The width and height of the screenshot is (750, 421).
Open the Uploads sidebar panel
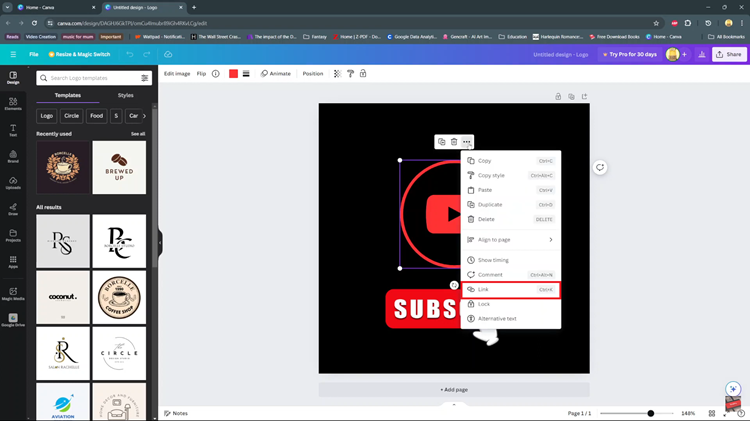pos(13,183)
